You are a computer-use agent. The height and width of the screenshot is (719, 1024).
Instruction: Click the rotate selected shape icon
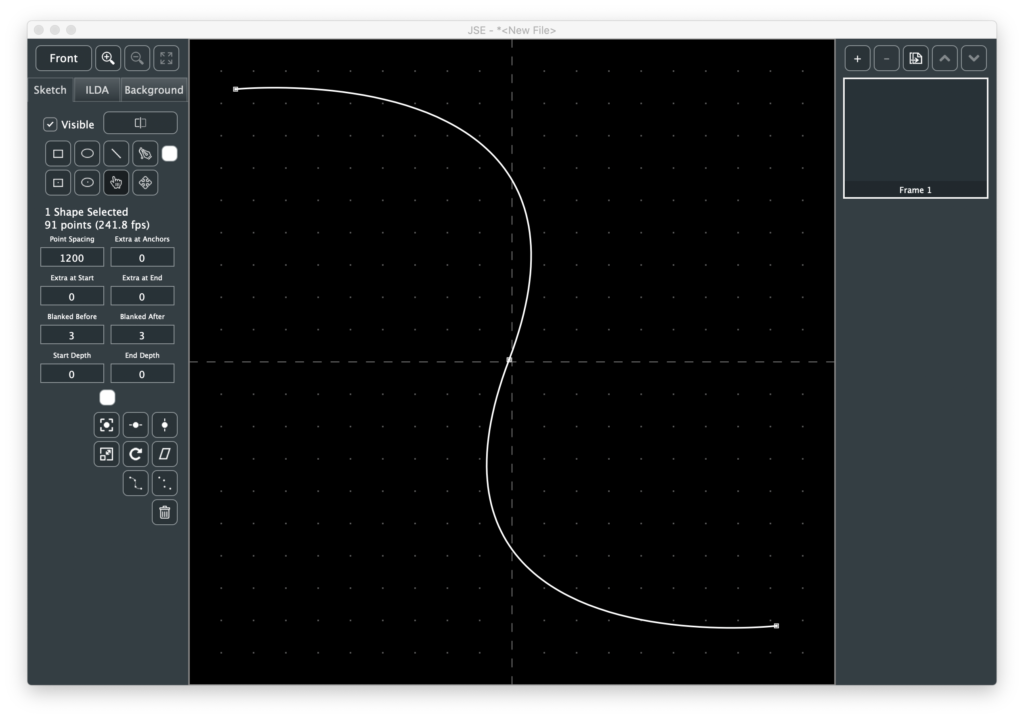coord(136,454)
